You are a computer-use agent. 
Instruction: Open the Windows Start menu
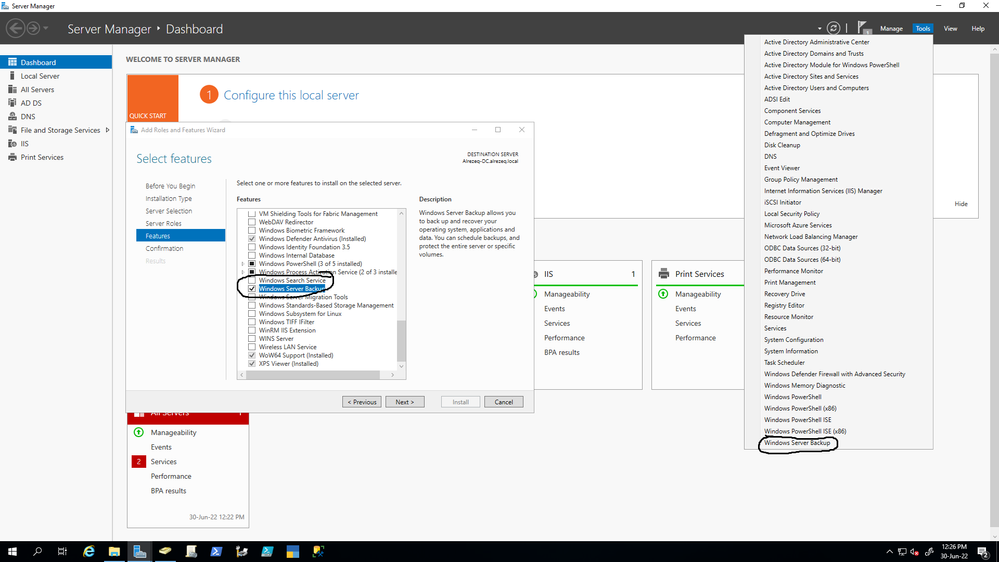(12, 551)
